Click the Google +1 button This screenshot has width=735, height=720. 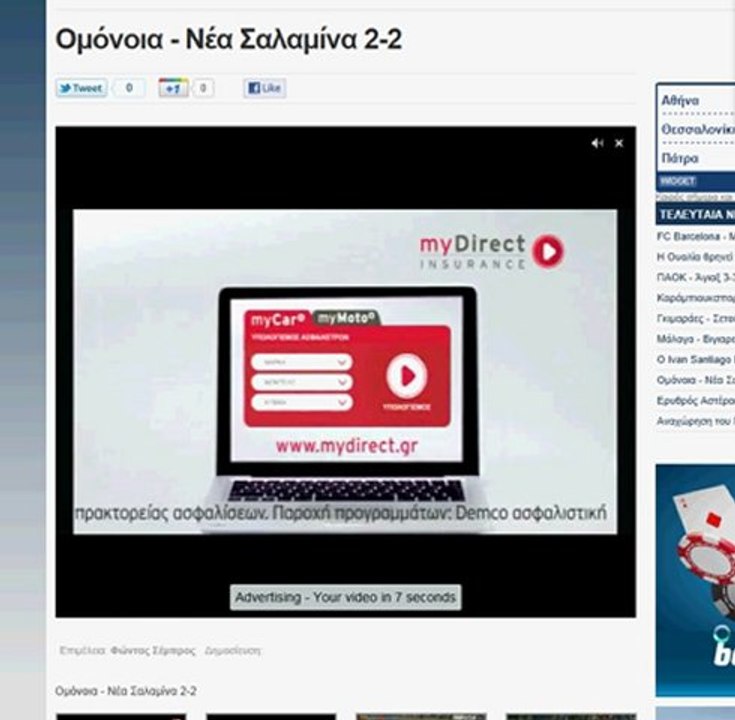[173, 88]
